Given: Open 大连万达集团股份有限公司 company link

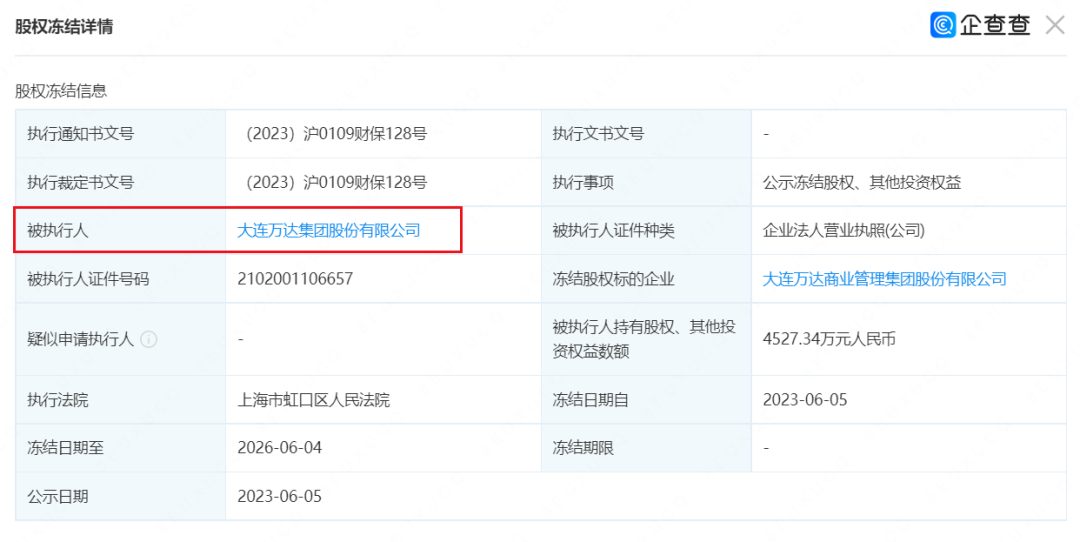Looking at the screenshot, I should pyautogui.click(x=329, y=231).
